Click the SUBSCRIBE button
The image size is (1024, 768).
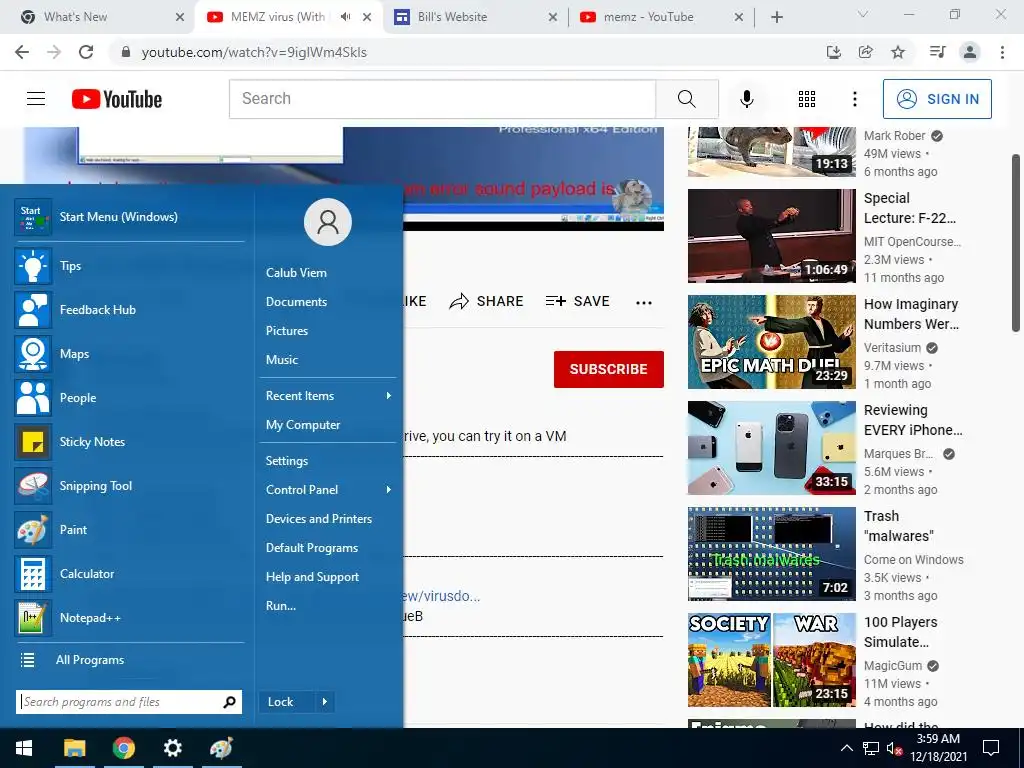pyautogui.click(x=609, y=370)
